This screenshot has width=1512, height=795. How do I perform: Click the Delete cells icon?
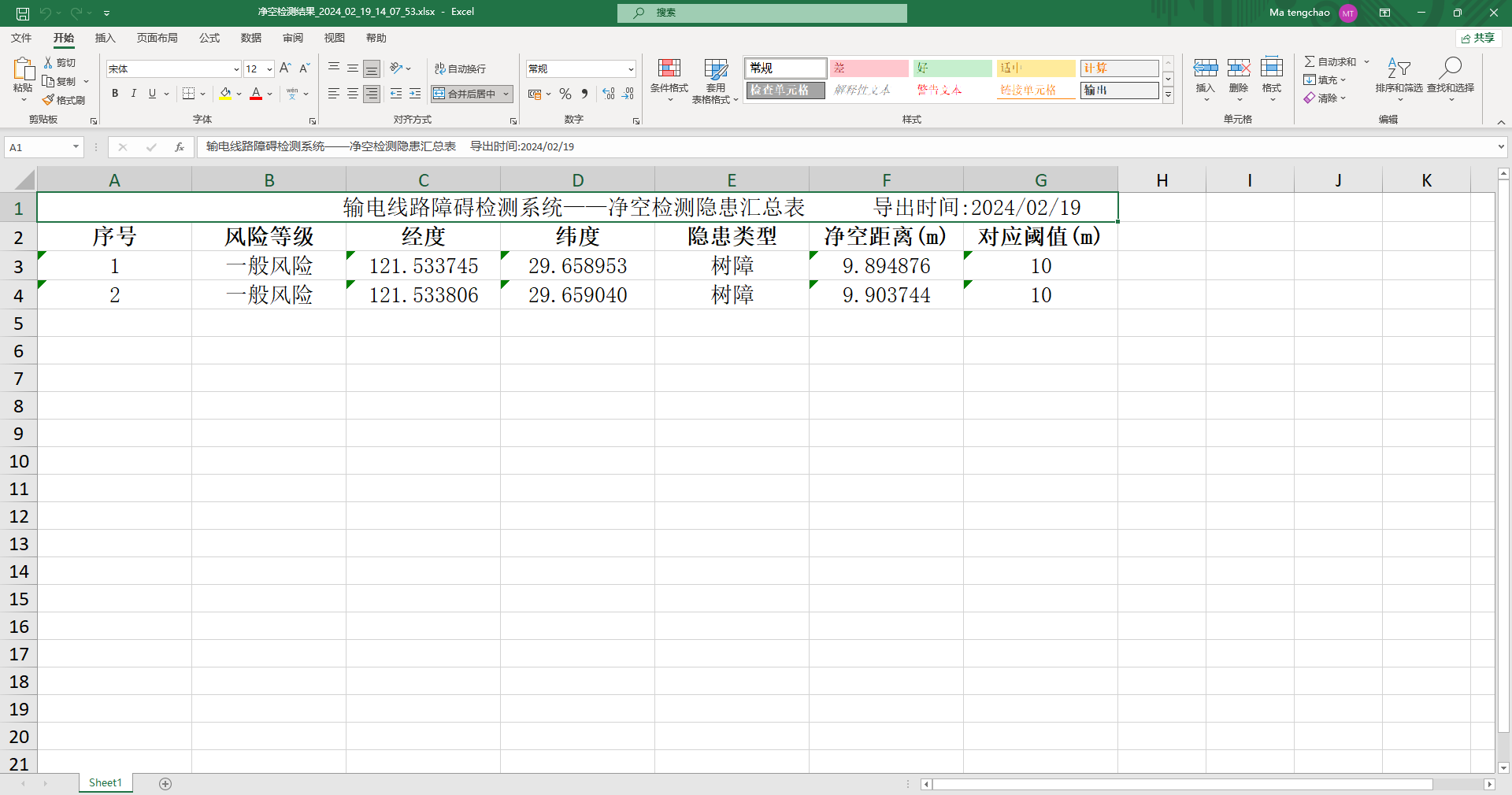(1239, 68)
